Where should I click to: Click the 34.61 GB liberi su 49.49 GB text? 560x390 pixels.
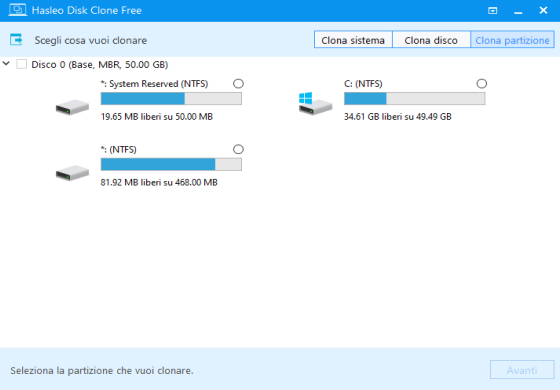tap(398, 117)
